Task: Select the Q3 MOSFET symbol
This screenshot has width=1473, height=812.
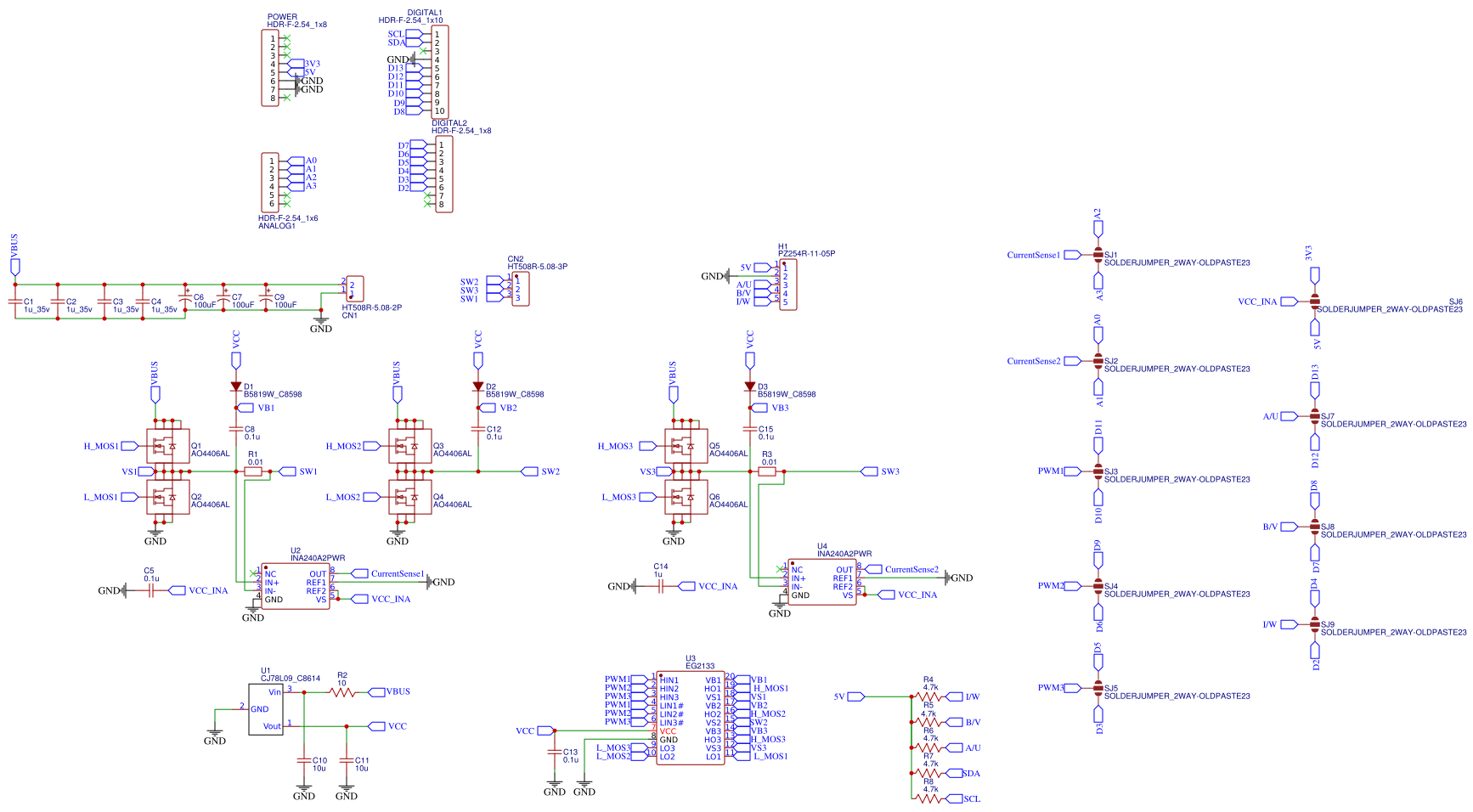Action: tap(409, 445)
